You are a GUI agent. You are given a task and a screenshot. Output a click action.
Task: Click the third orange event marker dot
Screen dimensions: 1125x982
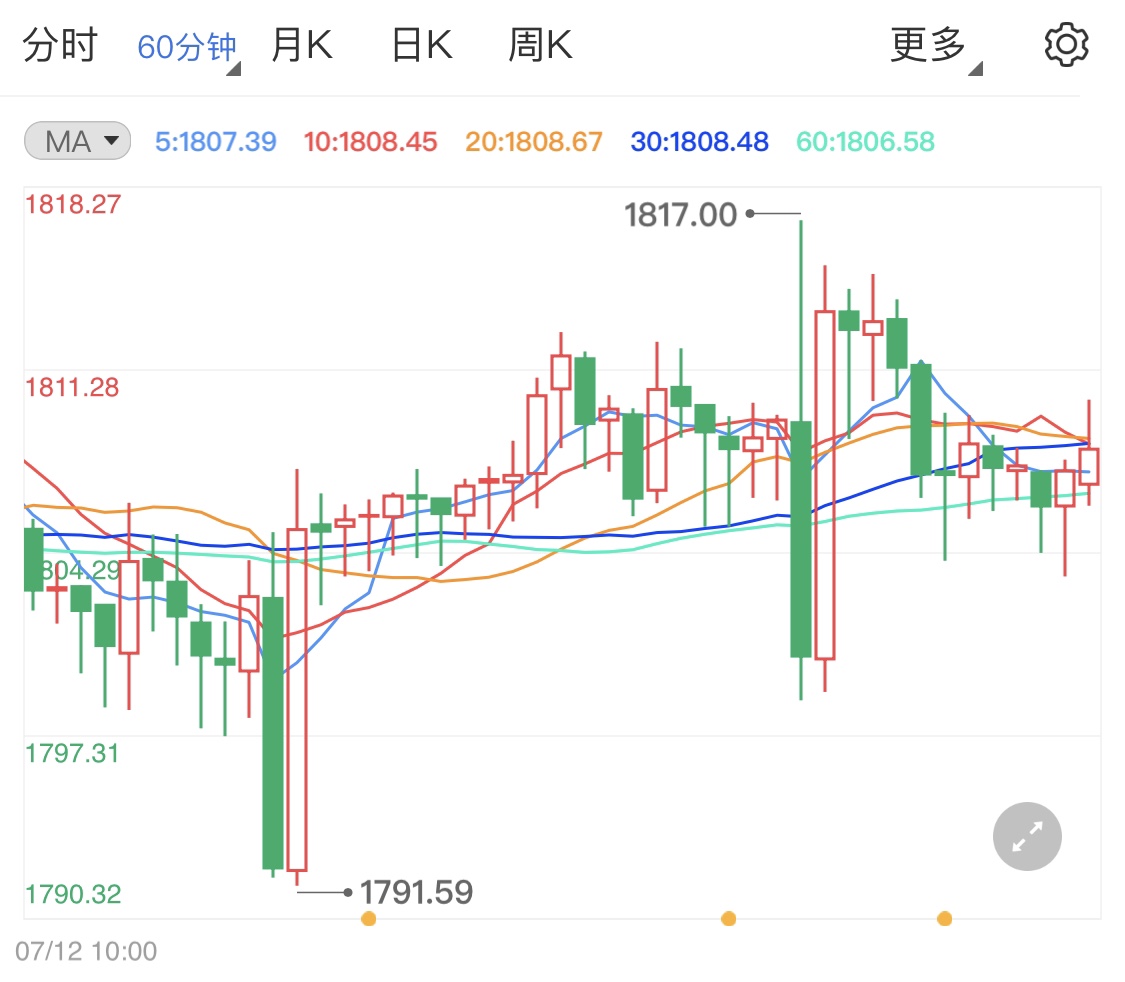pos(945,919)
